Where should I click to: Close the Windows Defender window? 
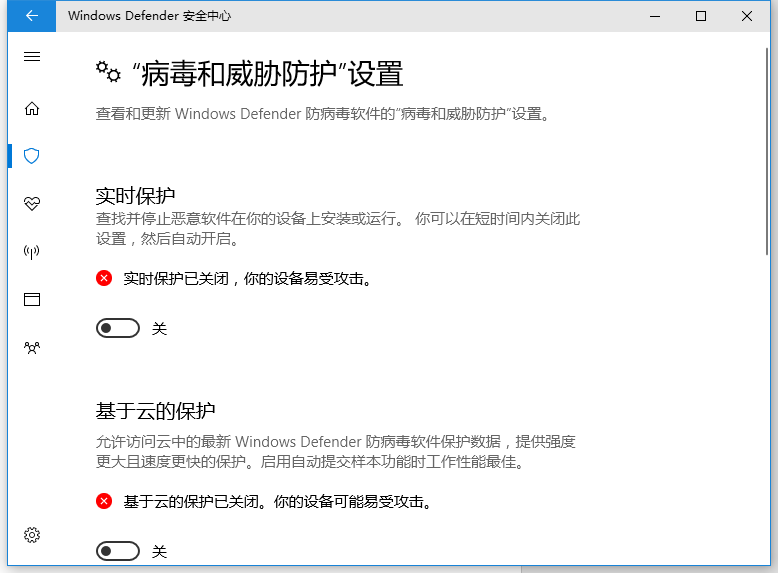point(747,16)
